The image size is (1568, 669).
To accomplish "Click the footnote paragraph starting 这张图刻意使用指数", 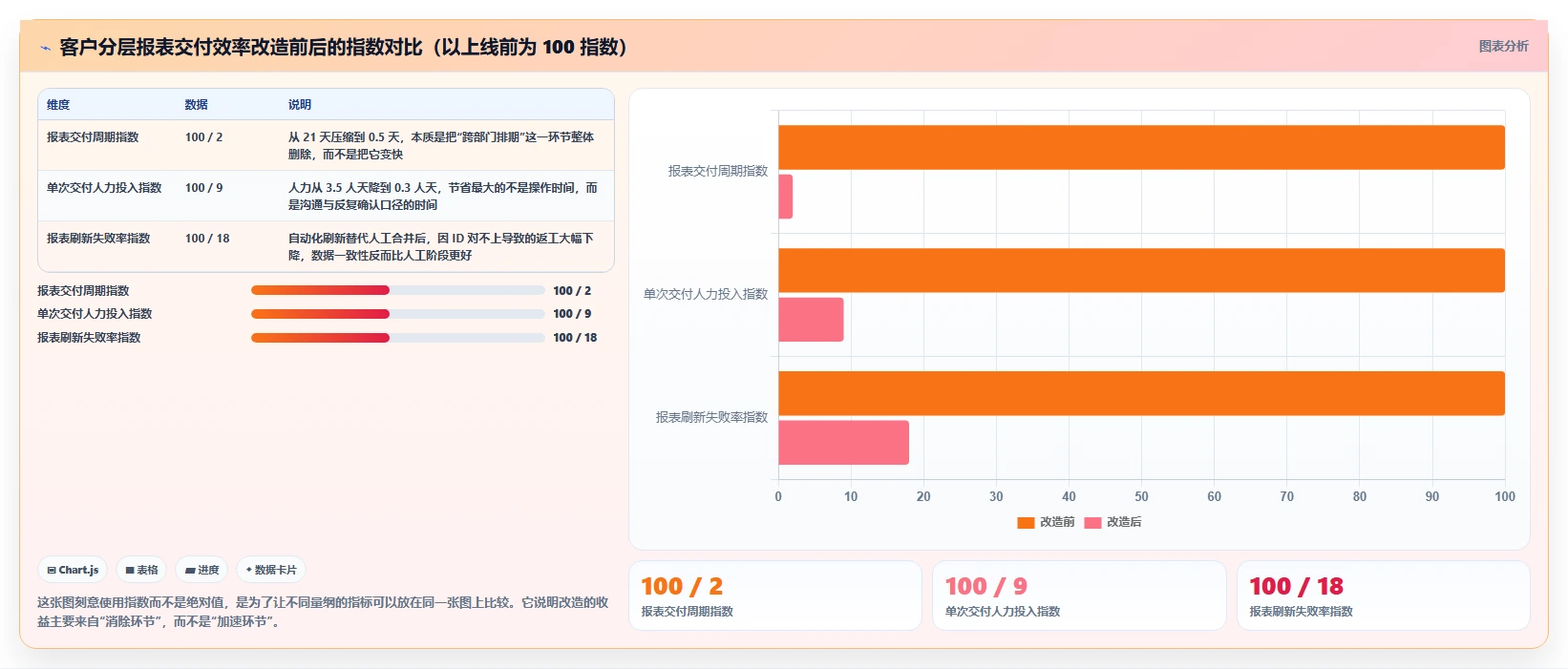I will 323,612.
